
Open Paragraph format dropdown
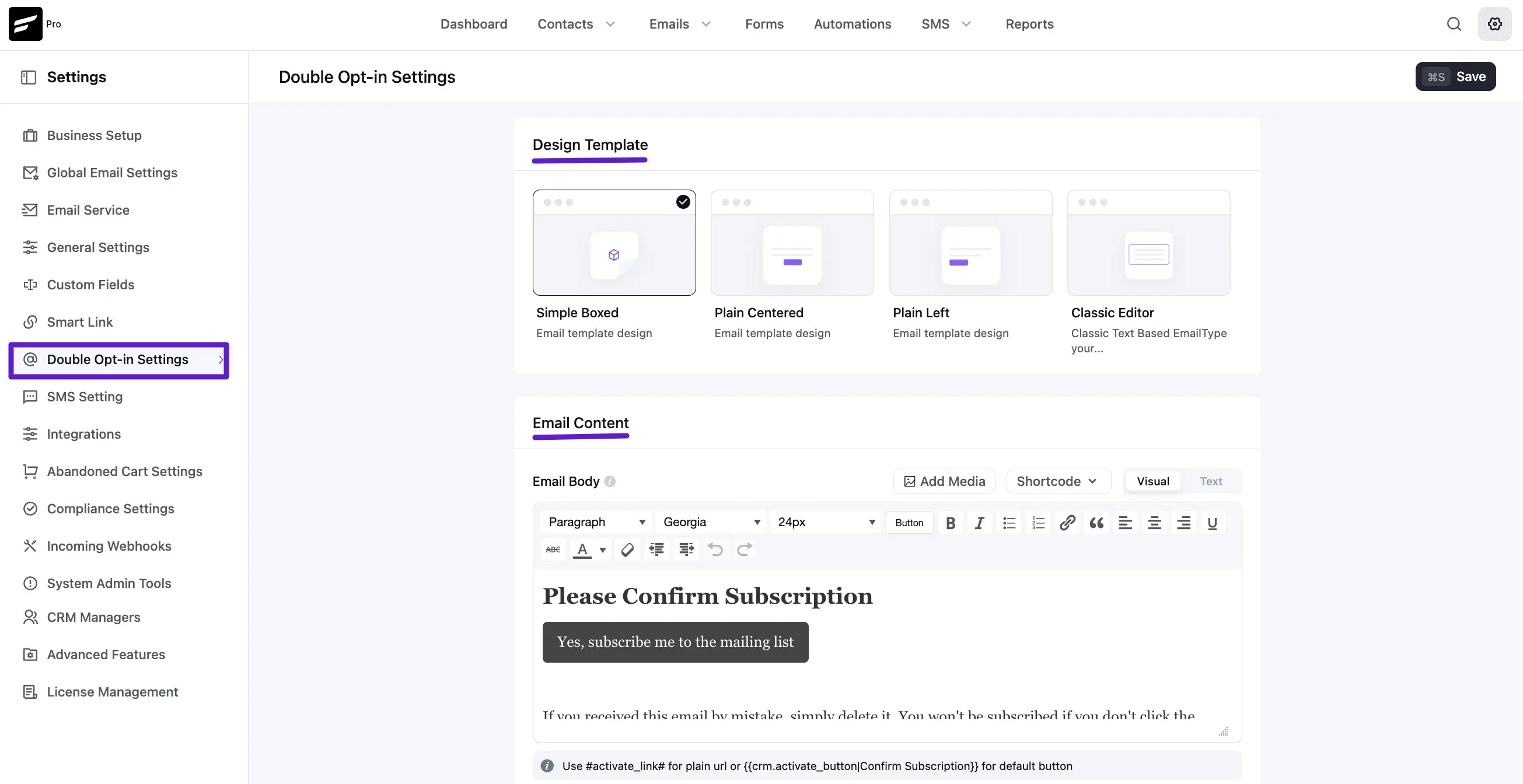(596, 522)
